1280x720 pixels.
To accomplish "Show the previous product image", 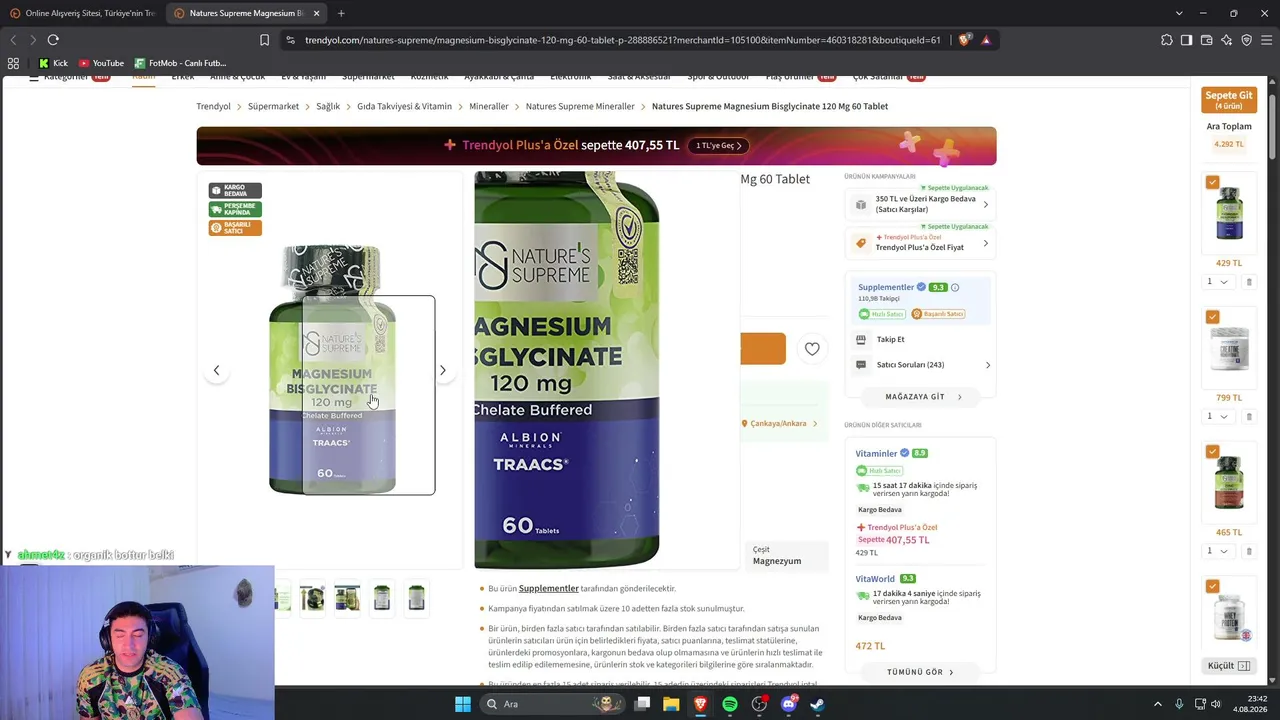I will [x=216, y=370].
